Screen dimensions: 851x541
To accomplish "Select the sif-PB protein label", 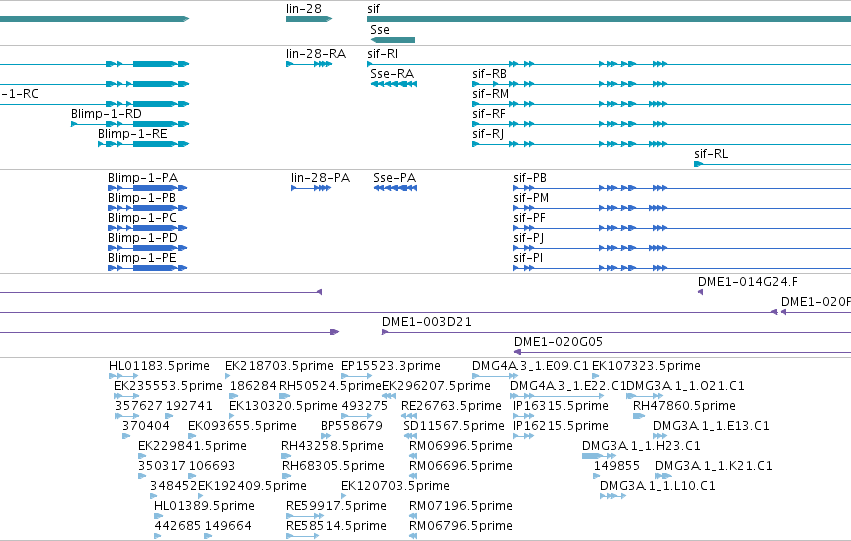I will 530,178.
